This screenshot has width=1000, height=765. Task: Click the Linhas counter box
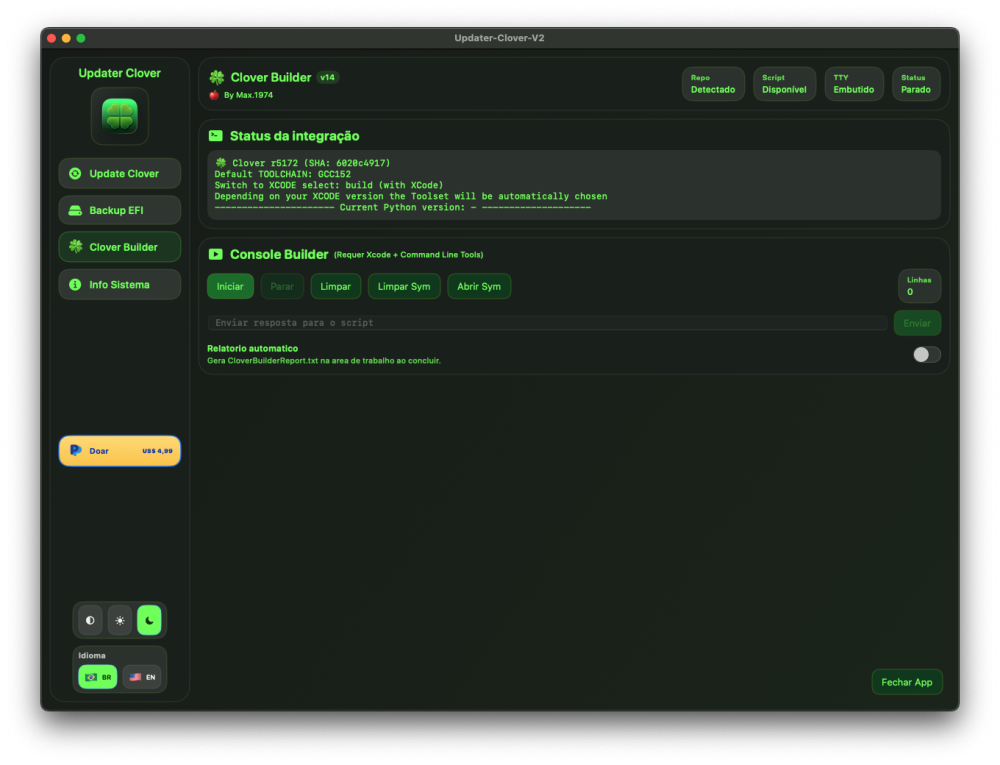tap(919, 286)
